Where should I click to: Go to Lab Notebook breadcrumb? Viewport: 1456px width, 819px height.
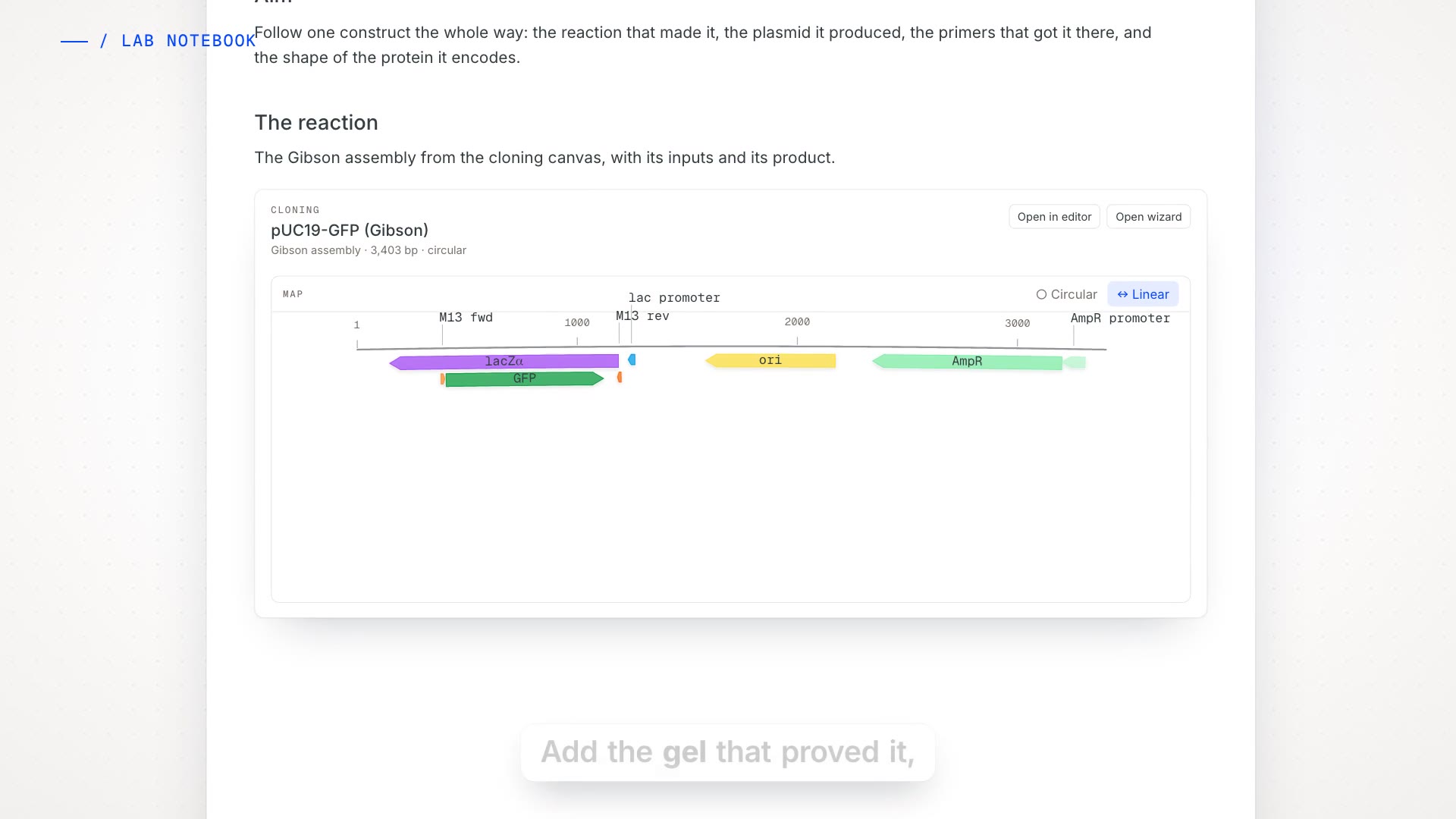pyautogui.click(x=188, y=41)
